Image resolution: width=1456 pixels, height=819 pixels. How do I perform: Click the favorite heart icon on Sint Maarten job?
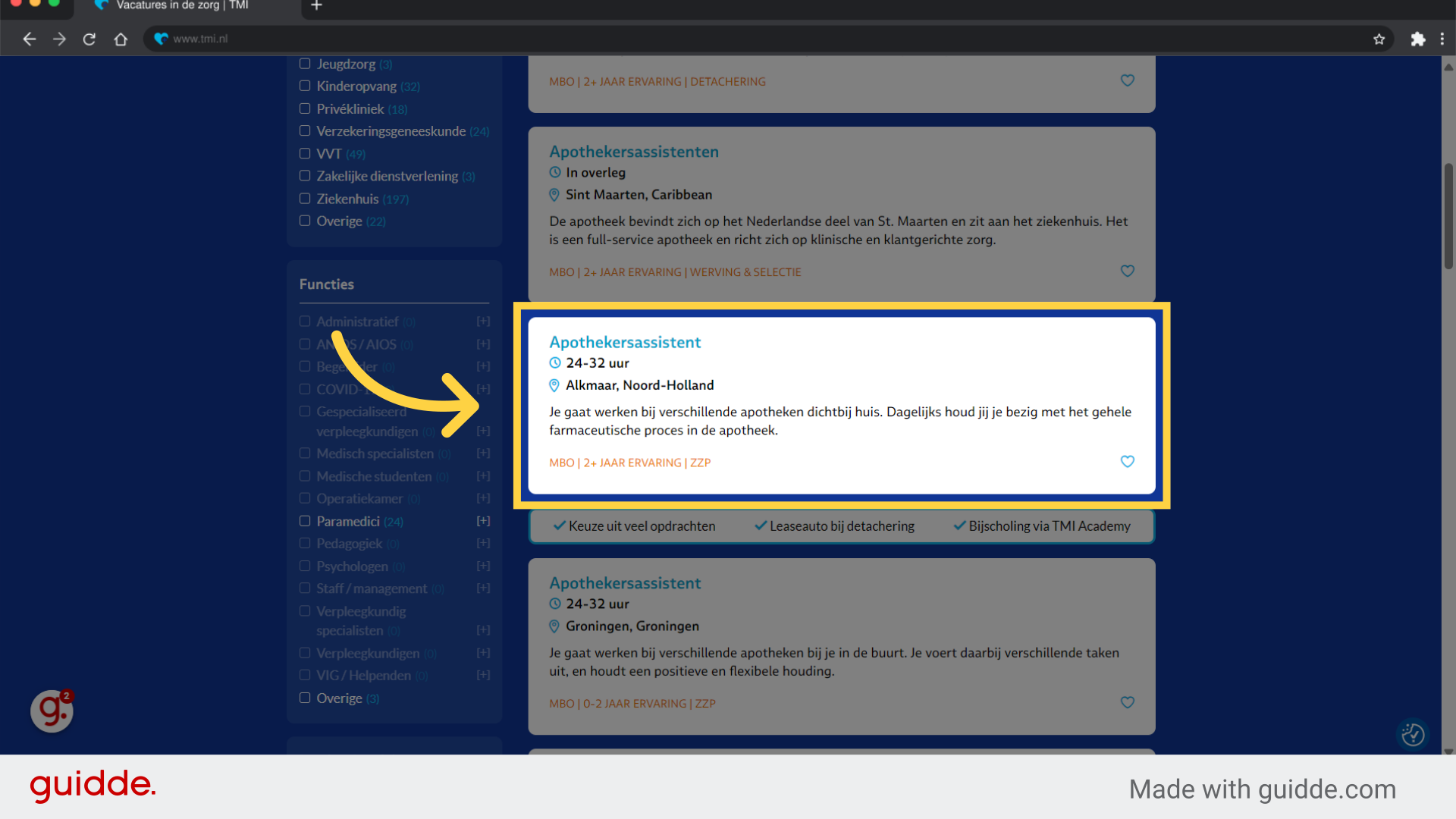coord(1127,270)
